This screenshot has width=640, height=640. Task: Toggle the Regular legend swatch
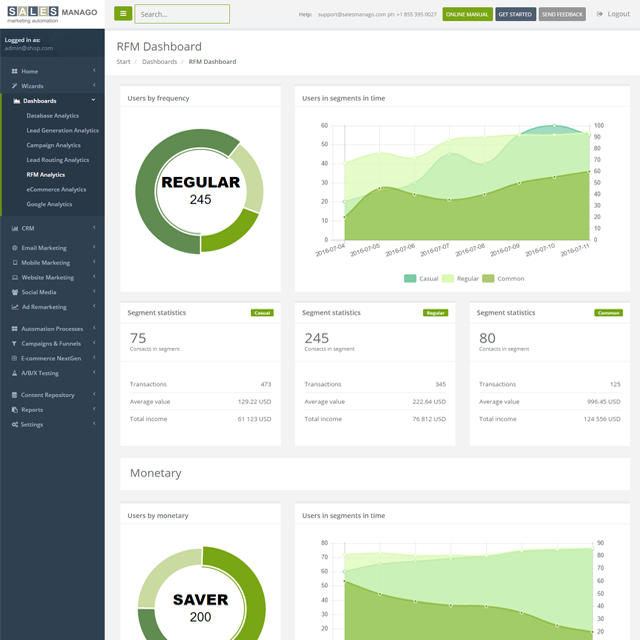(448, 278)
